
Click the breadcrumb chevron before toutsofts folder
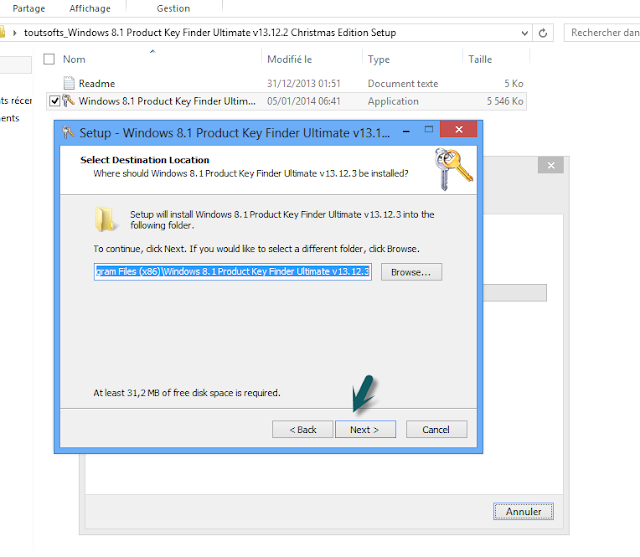pos(15,33)
